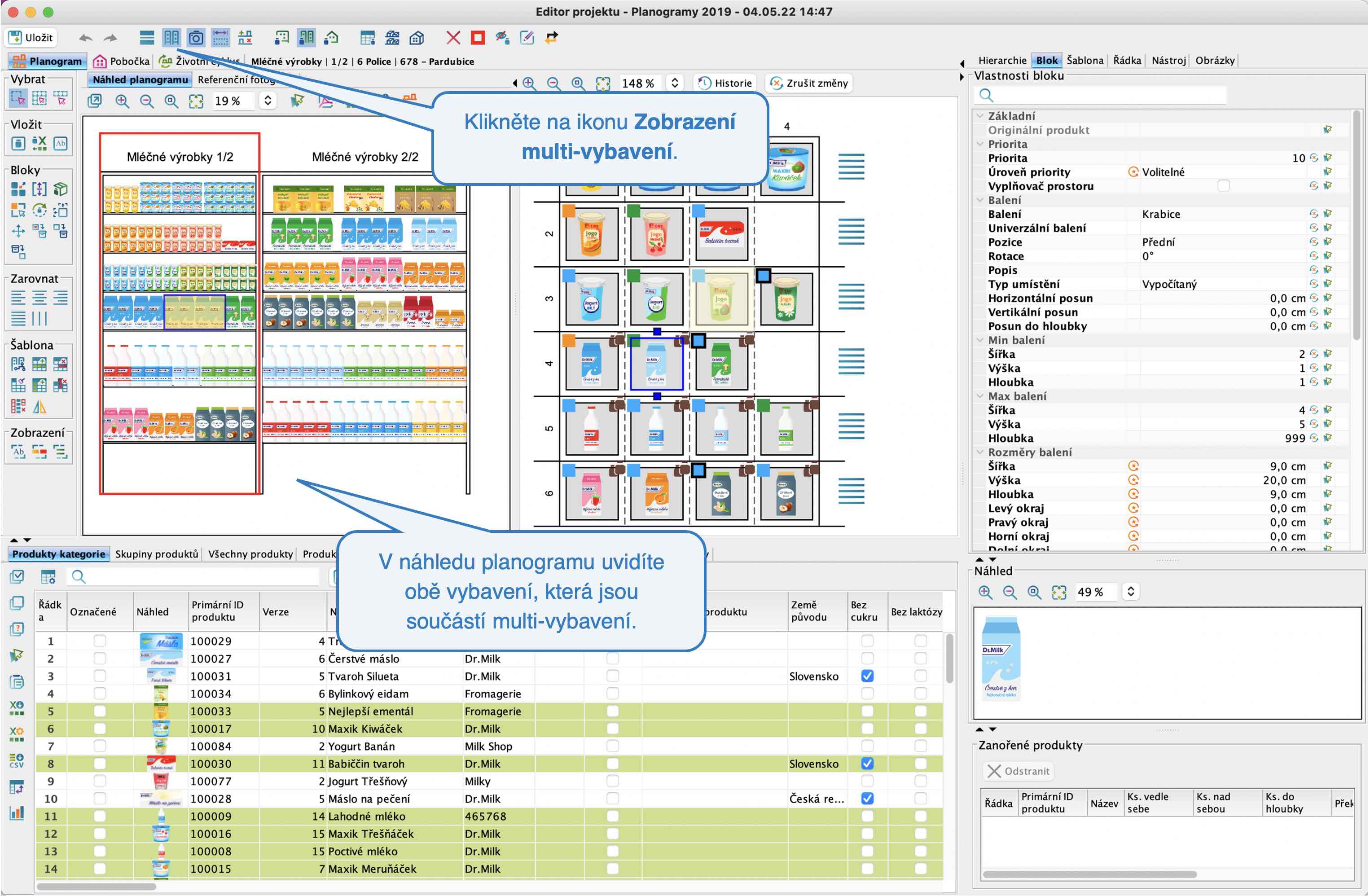Click the edit pencil toolbar icon
Screen dimensions: 1370x896
(527, 38)
